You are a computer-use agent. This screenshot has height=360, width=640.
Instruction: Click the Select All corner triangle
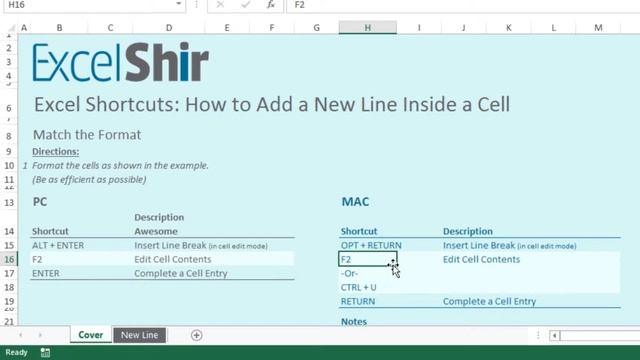pyautogui.click(x=11, y=28)
